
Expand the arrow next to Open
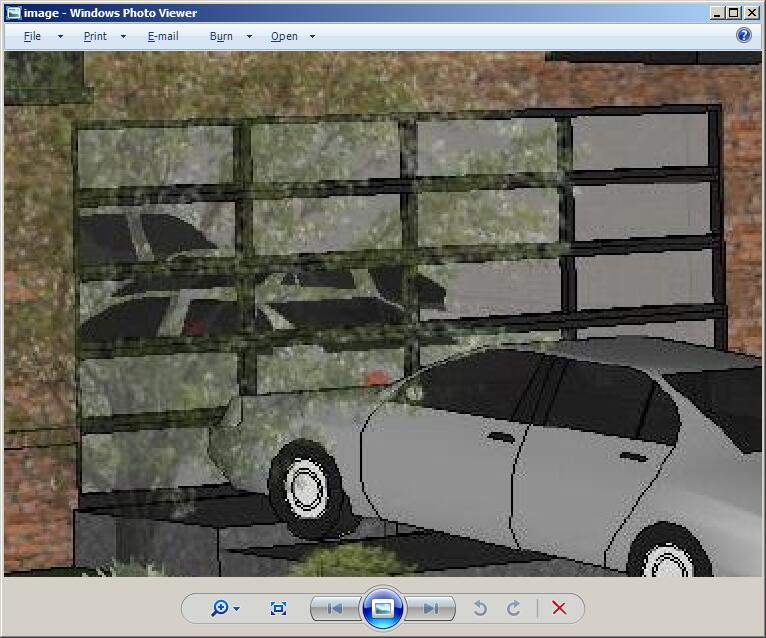click(x=312, y=36)
